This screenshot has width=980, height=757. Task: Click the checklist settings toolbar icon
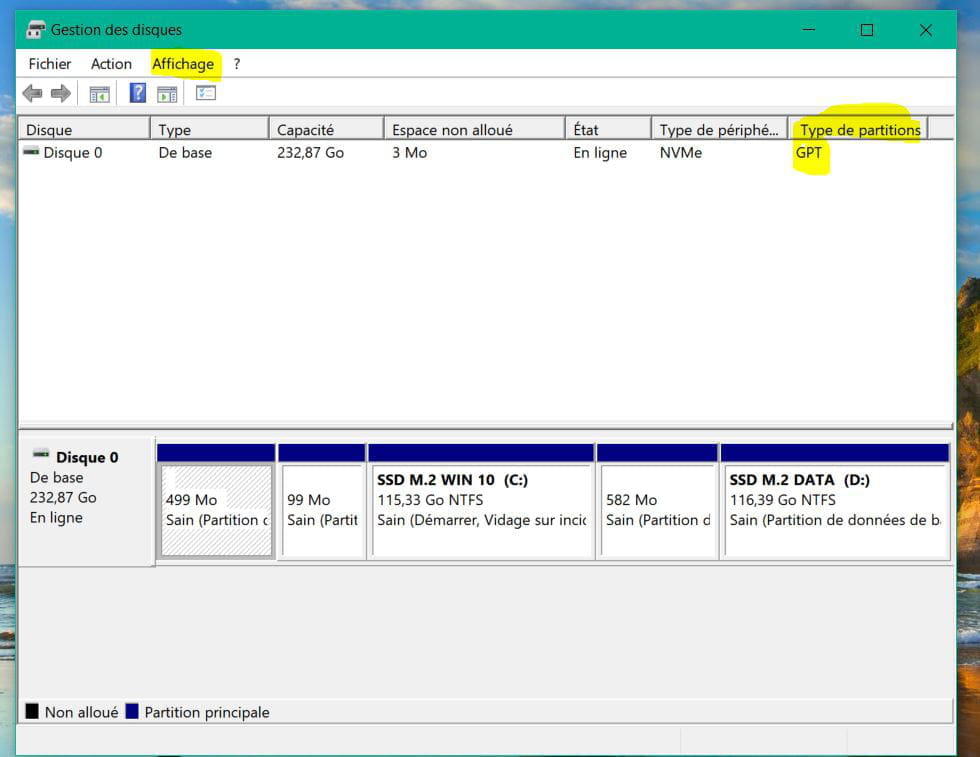coord(206,94)
